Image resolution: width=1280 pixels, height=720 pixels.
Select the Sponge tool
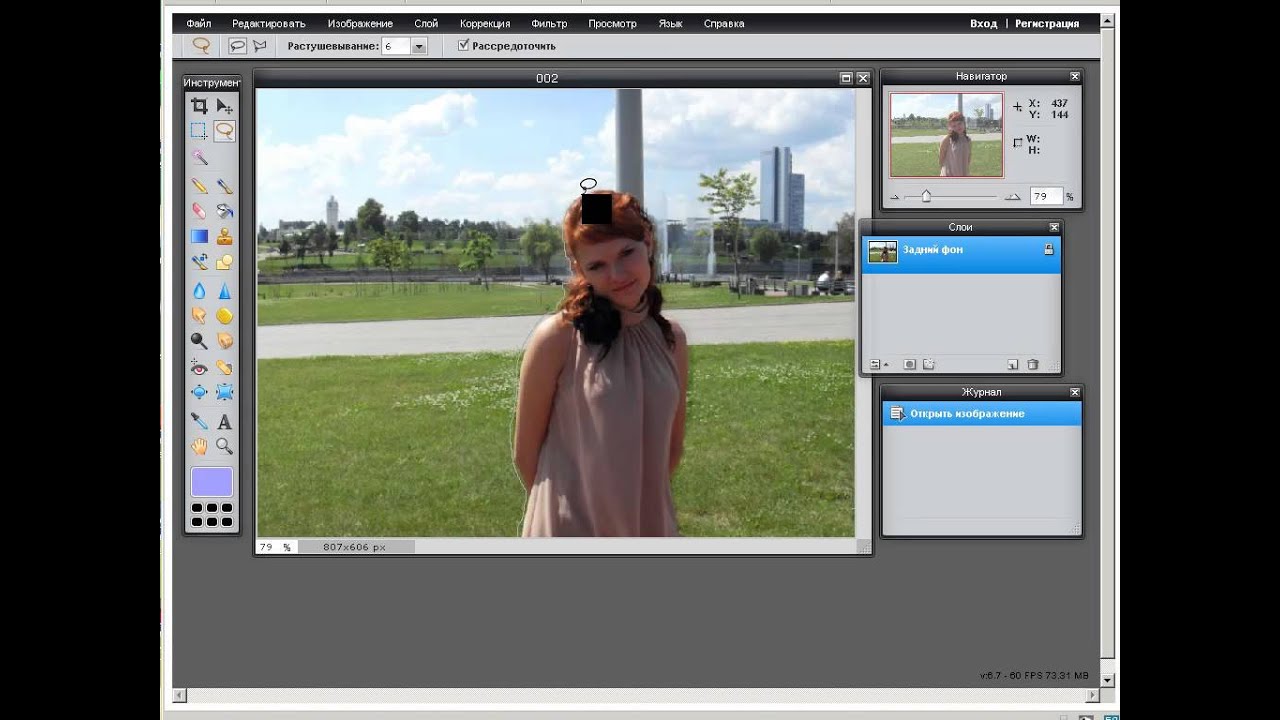coord(224,316)
